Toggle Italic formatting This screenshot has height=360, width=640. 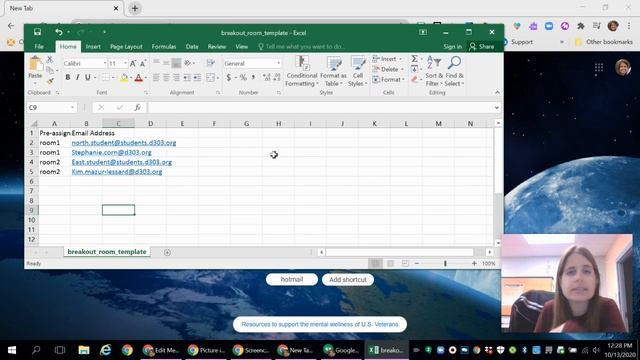click(78, 78)
